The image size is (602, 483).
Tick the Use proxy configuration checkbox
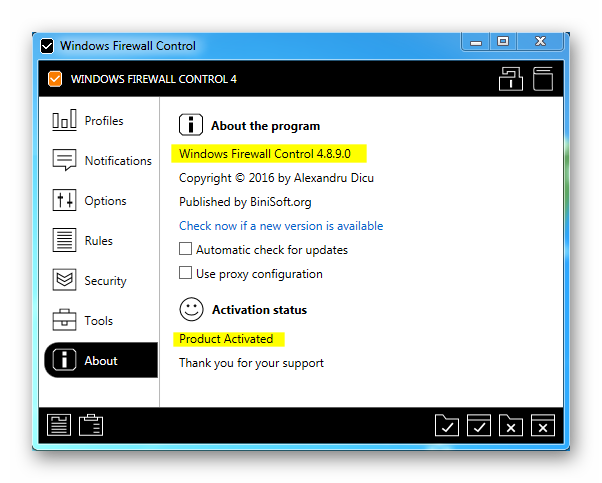coord(185,273)
